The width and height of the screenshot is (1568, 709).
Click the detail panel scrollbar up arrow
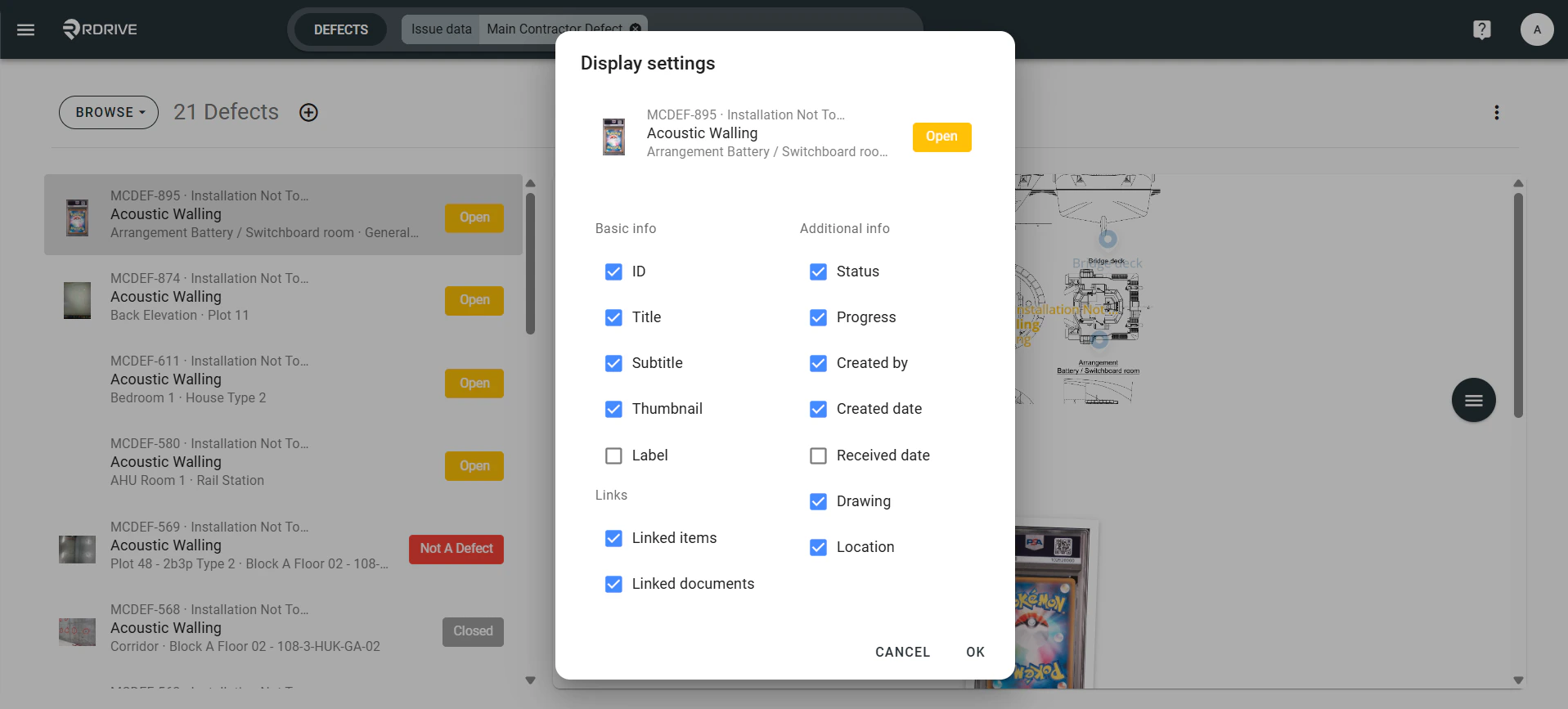(1518, 183)
